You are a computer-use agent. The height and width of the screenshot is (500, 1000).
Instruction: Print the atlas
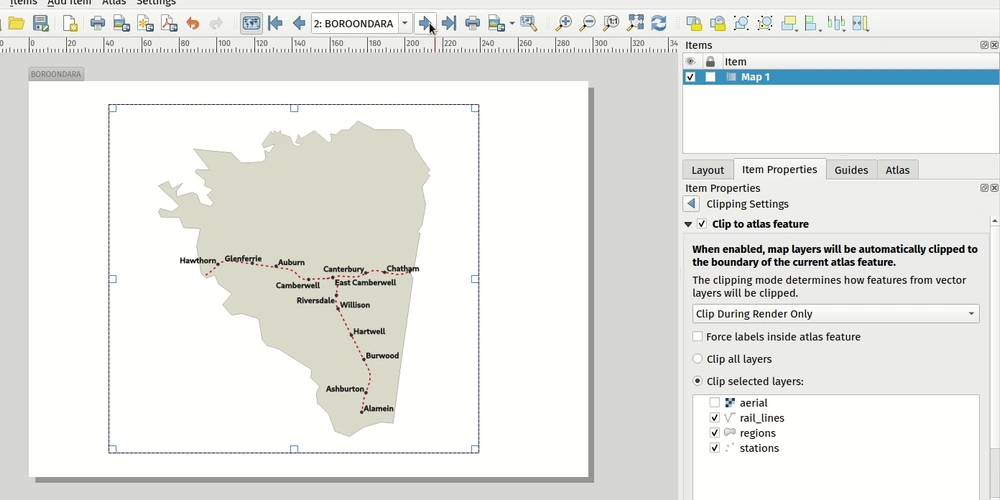click(x=473, y=24)
